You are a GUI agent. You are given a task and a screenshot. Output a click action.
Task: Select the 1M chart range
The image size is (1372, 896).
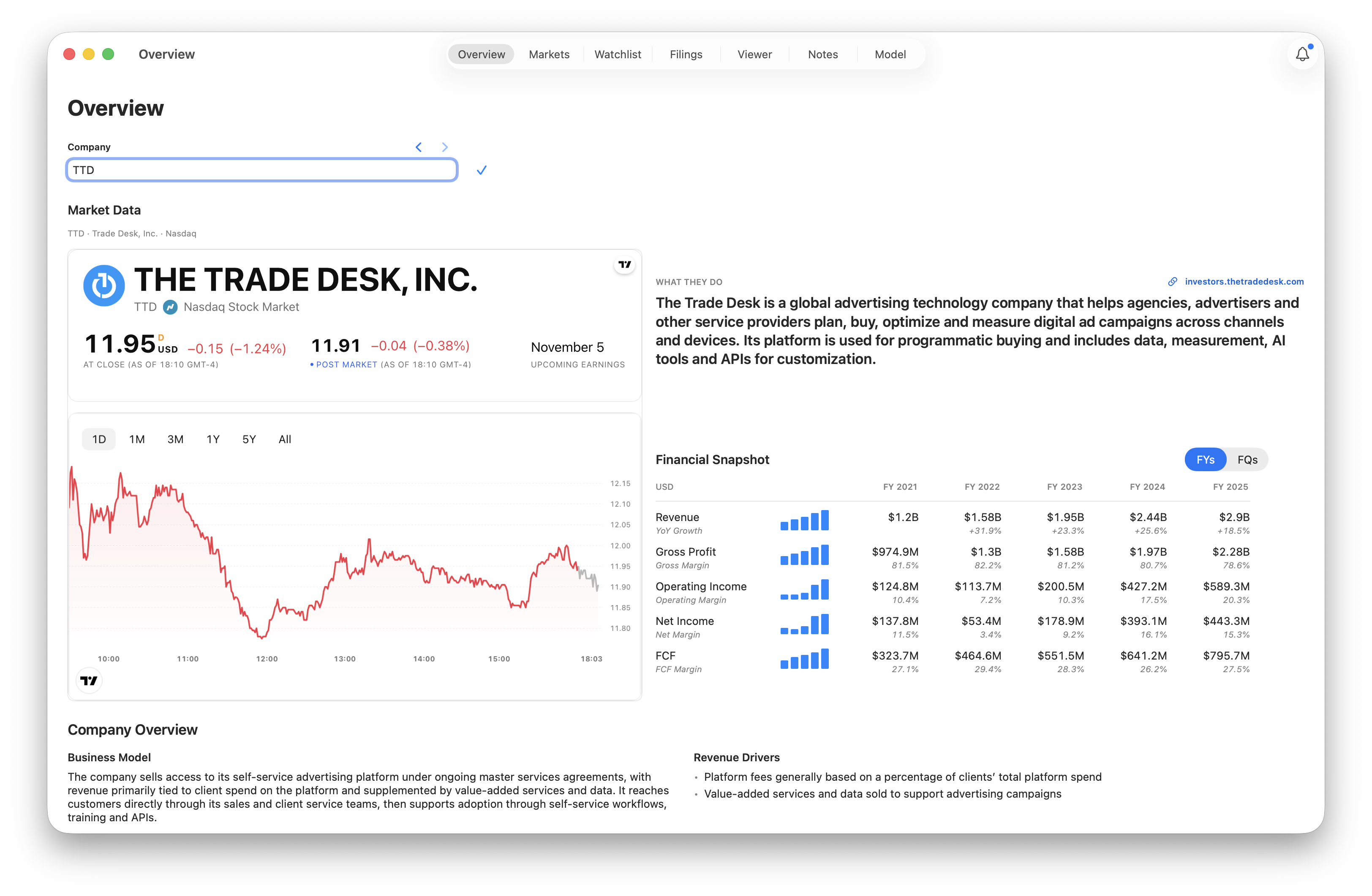pos(136,439)
